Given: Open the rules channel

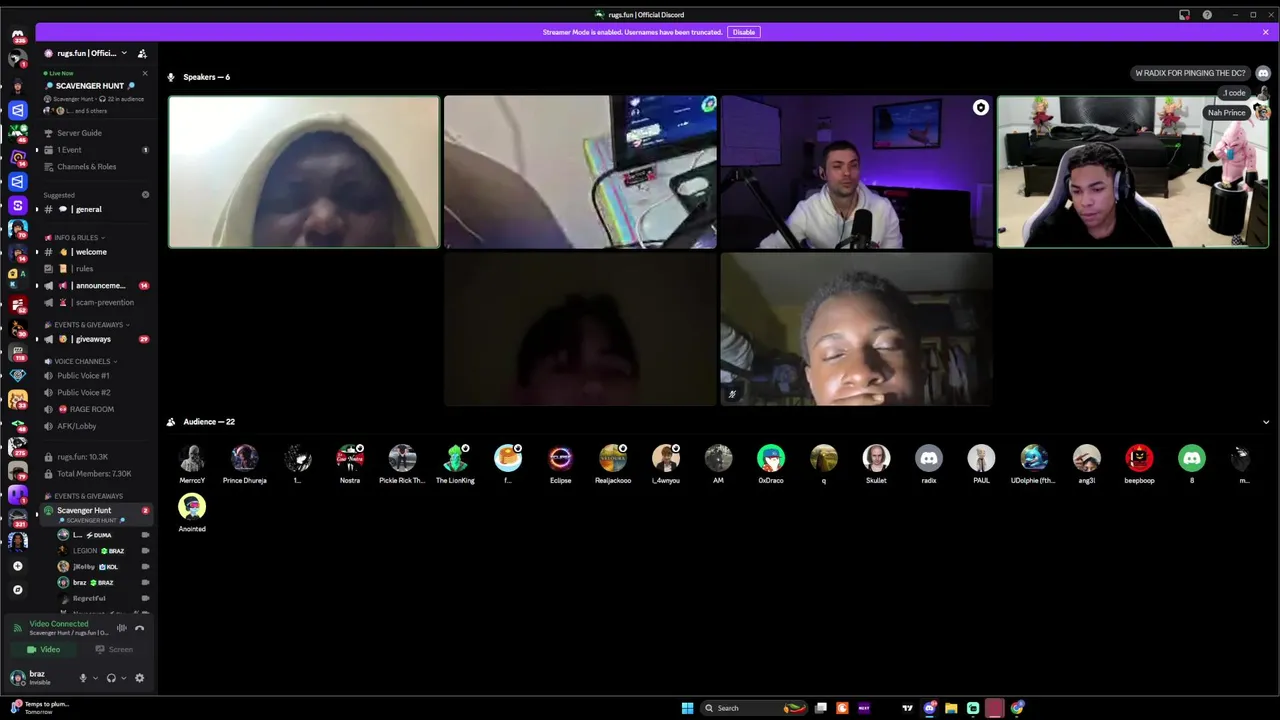Looking at the screenshot, I should coord(96,268).
